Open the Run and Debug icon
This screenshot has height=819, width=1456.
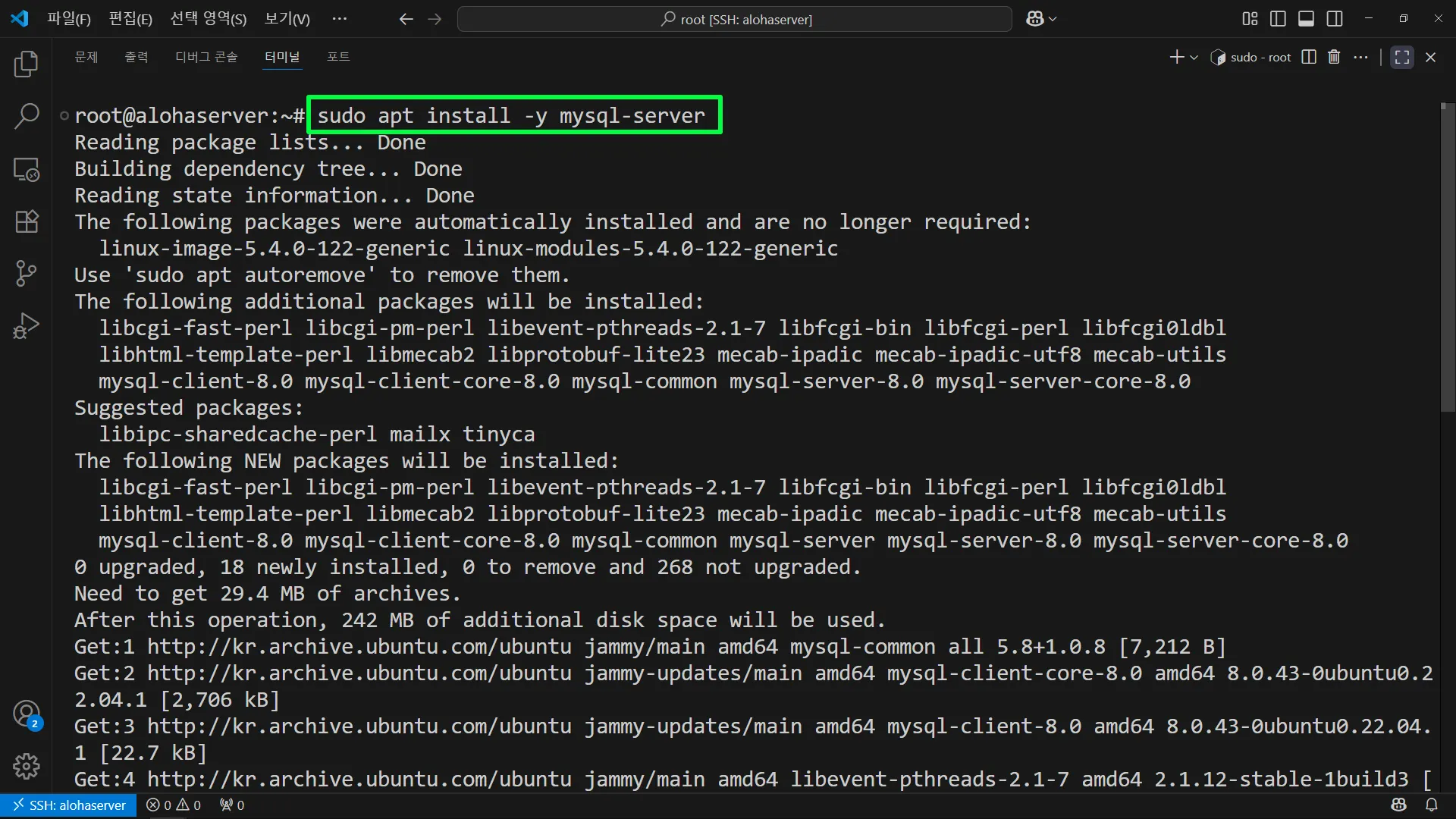(26, 326)
